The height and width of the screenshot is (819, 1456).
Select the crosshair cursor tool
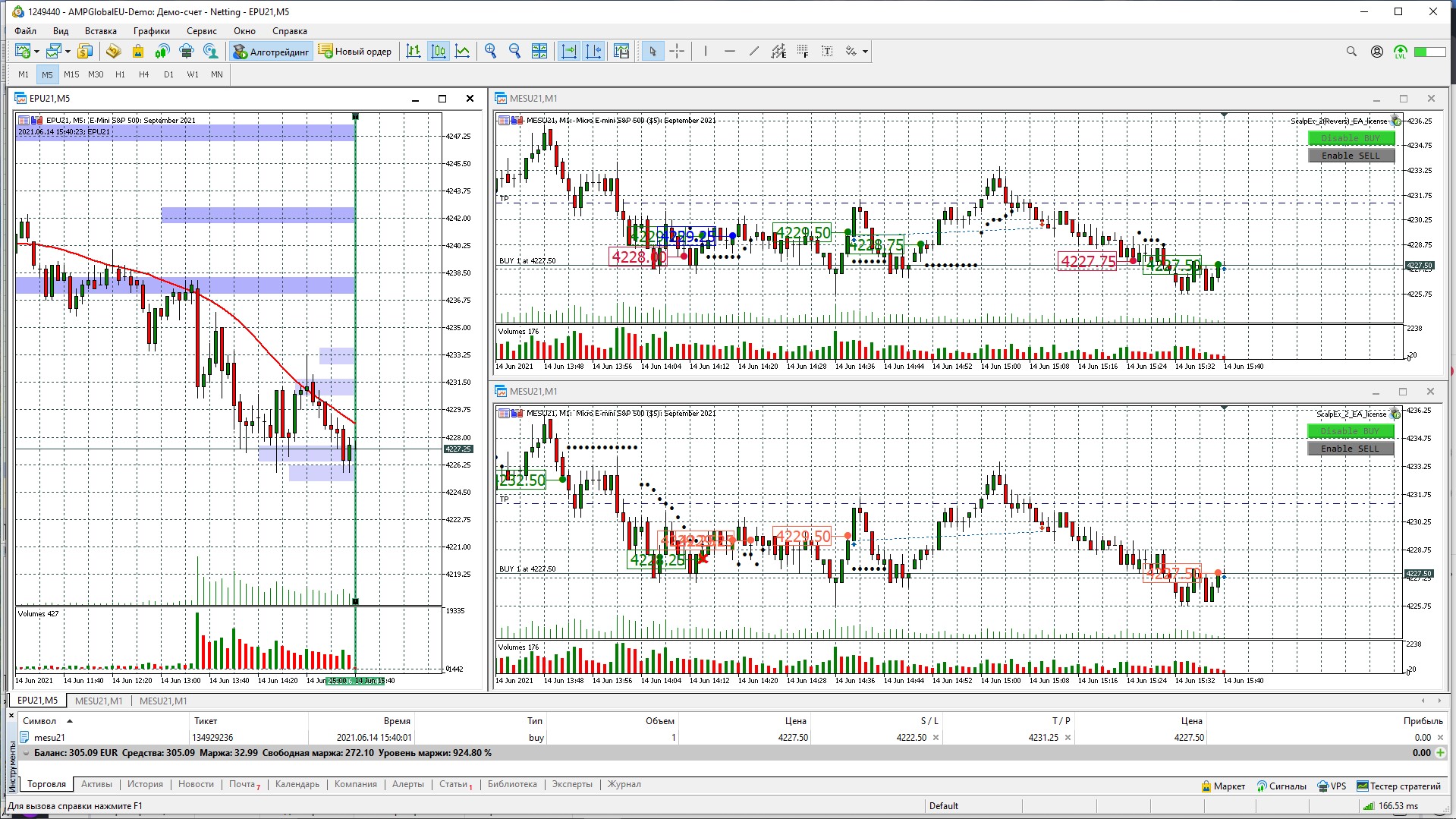point(677,52)
